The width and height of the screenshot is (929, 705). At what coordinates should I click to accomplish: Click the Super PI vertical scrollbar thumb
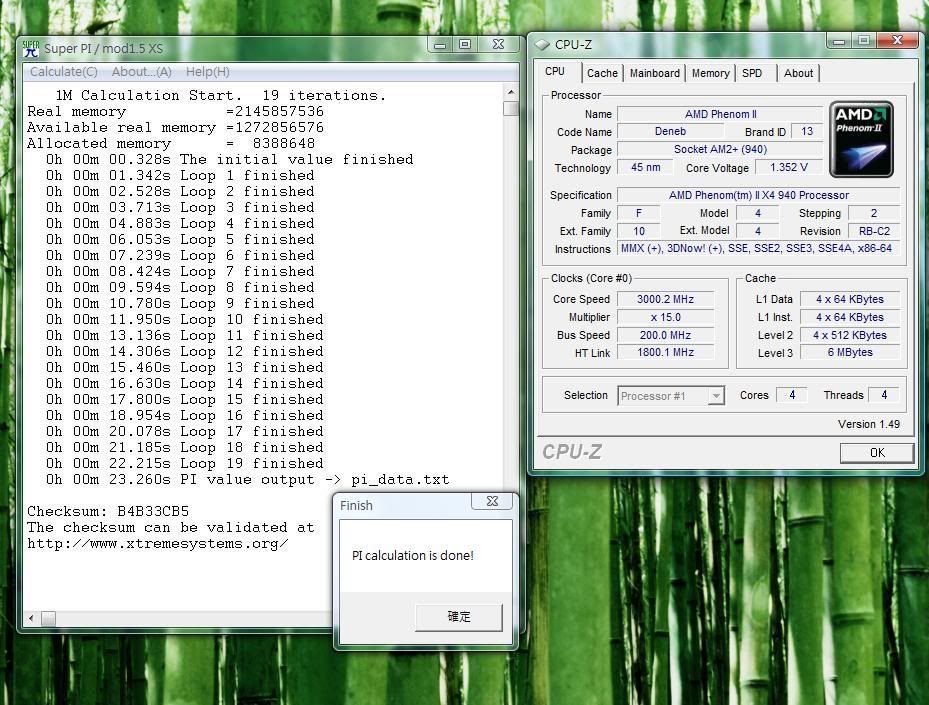point(511,108)
